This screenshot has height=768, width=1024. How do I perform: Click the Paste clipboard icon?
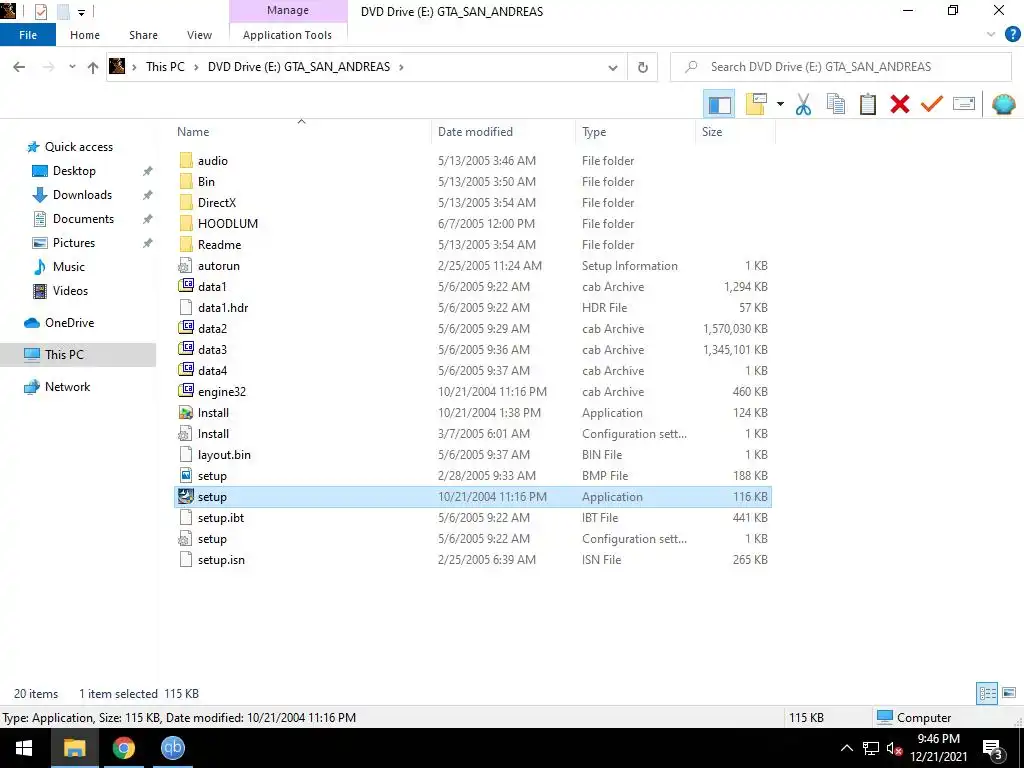(867, 104)
